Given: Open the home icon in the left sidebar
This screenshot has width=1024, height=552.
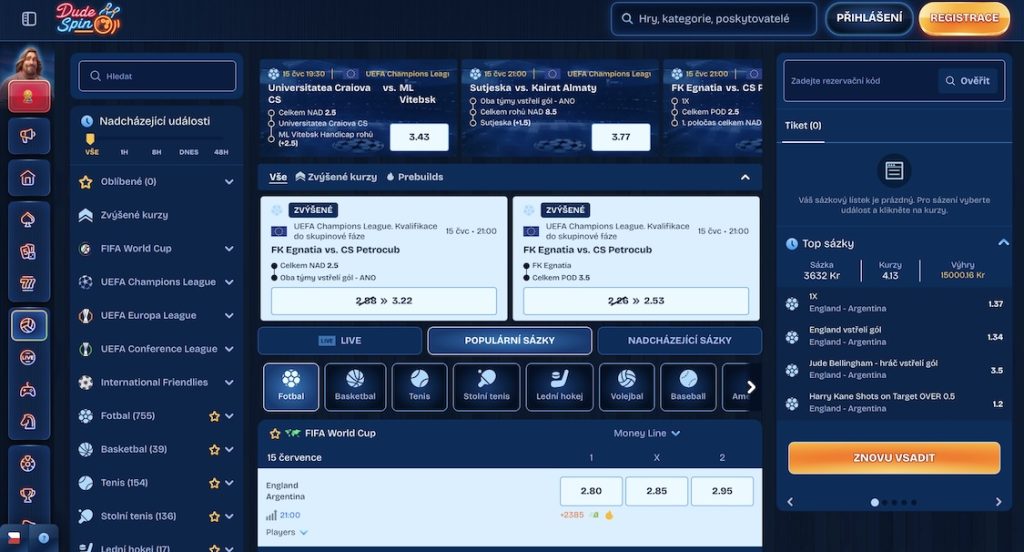Looking at the screenshot, I should 28,178.
